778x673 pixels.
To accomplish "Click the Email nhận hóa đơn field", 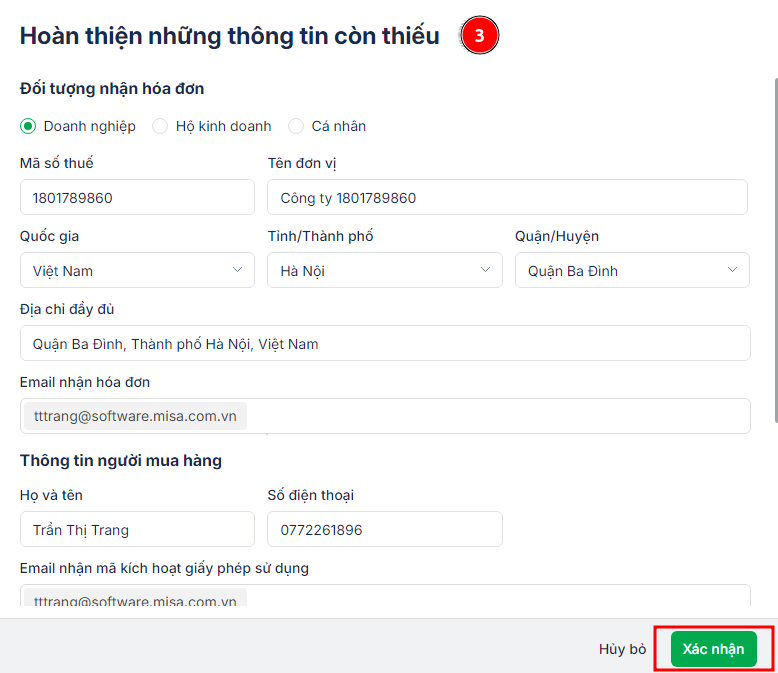I will tap(385, 416).
